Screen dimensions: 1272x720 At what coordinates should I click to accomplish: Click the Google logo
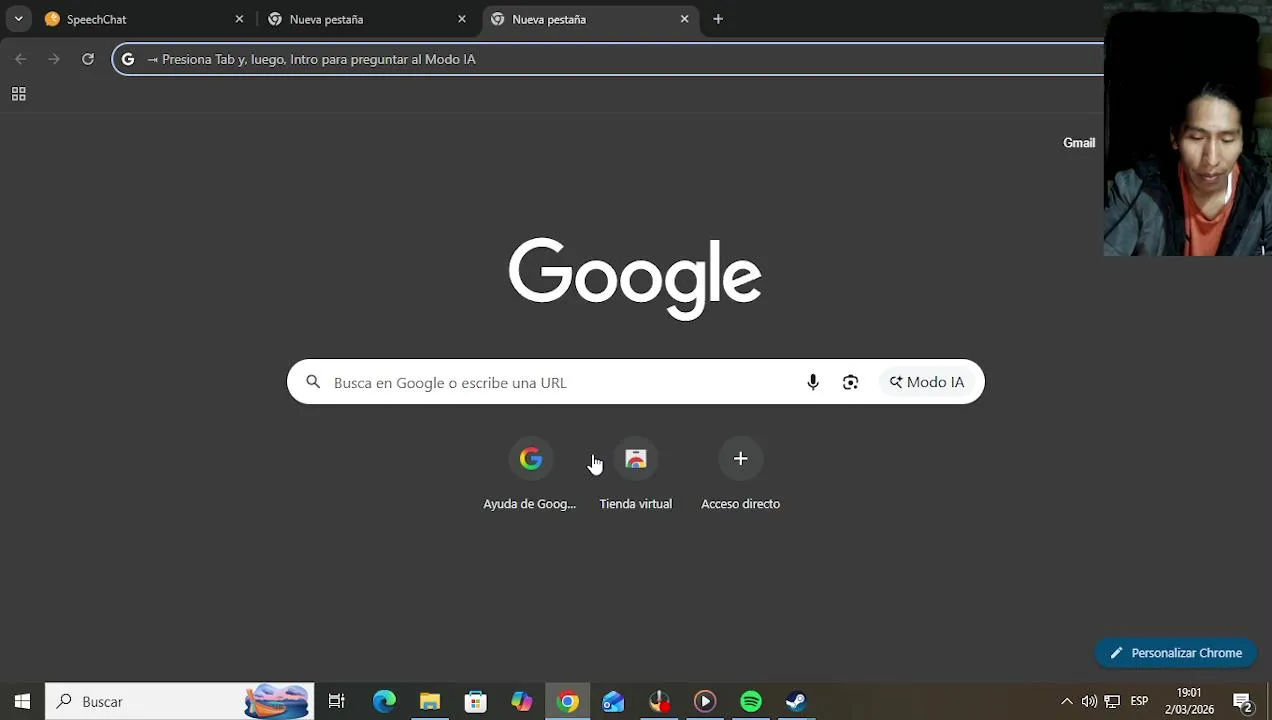coord(635,278)
